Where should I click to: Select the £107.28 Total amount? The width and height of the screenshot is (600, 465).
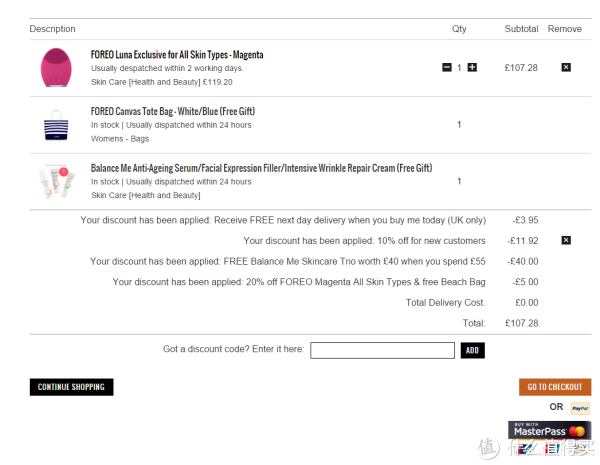coord(522,323)
